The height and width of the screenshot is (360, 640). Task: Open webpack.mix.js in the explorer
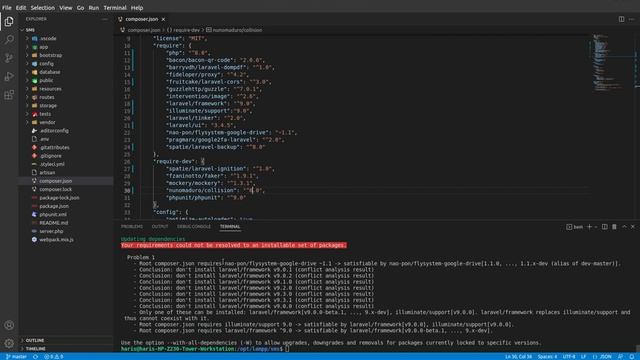[x=56, y=240]
